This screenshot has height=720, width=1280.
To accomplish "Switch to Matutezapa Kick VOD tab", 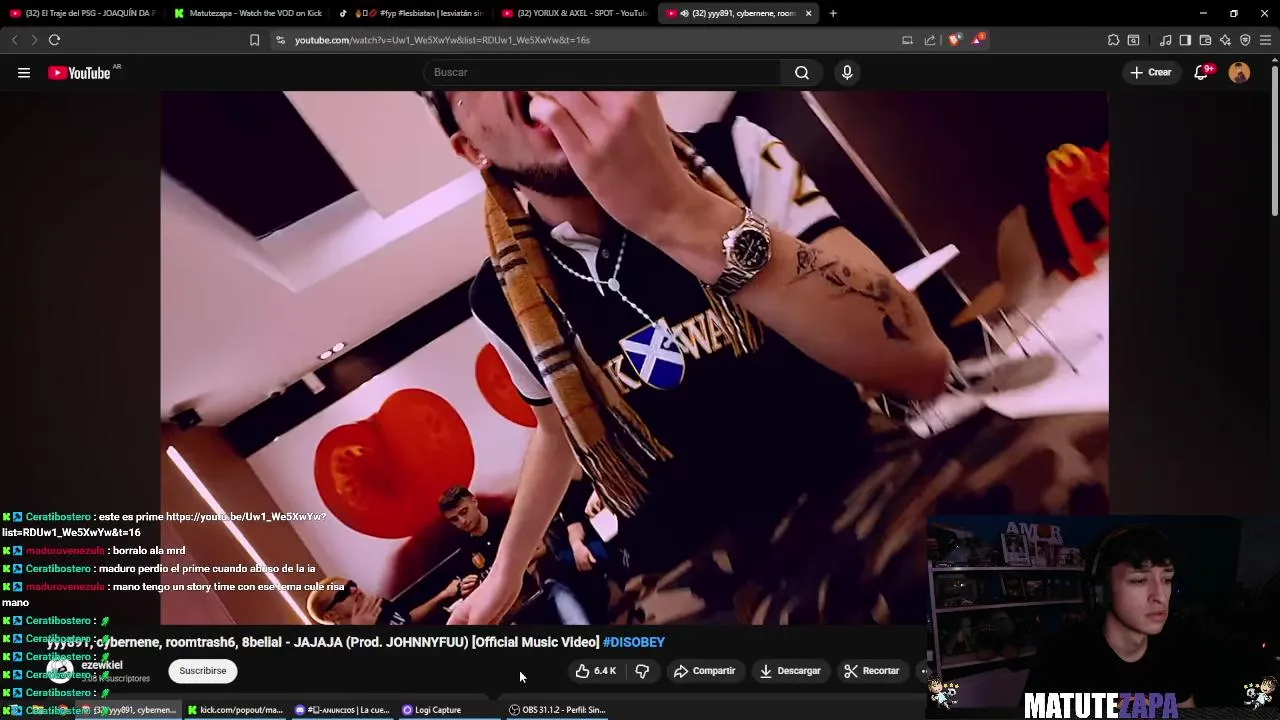I will tap(247, 13).
